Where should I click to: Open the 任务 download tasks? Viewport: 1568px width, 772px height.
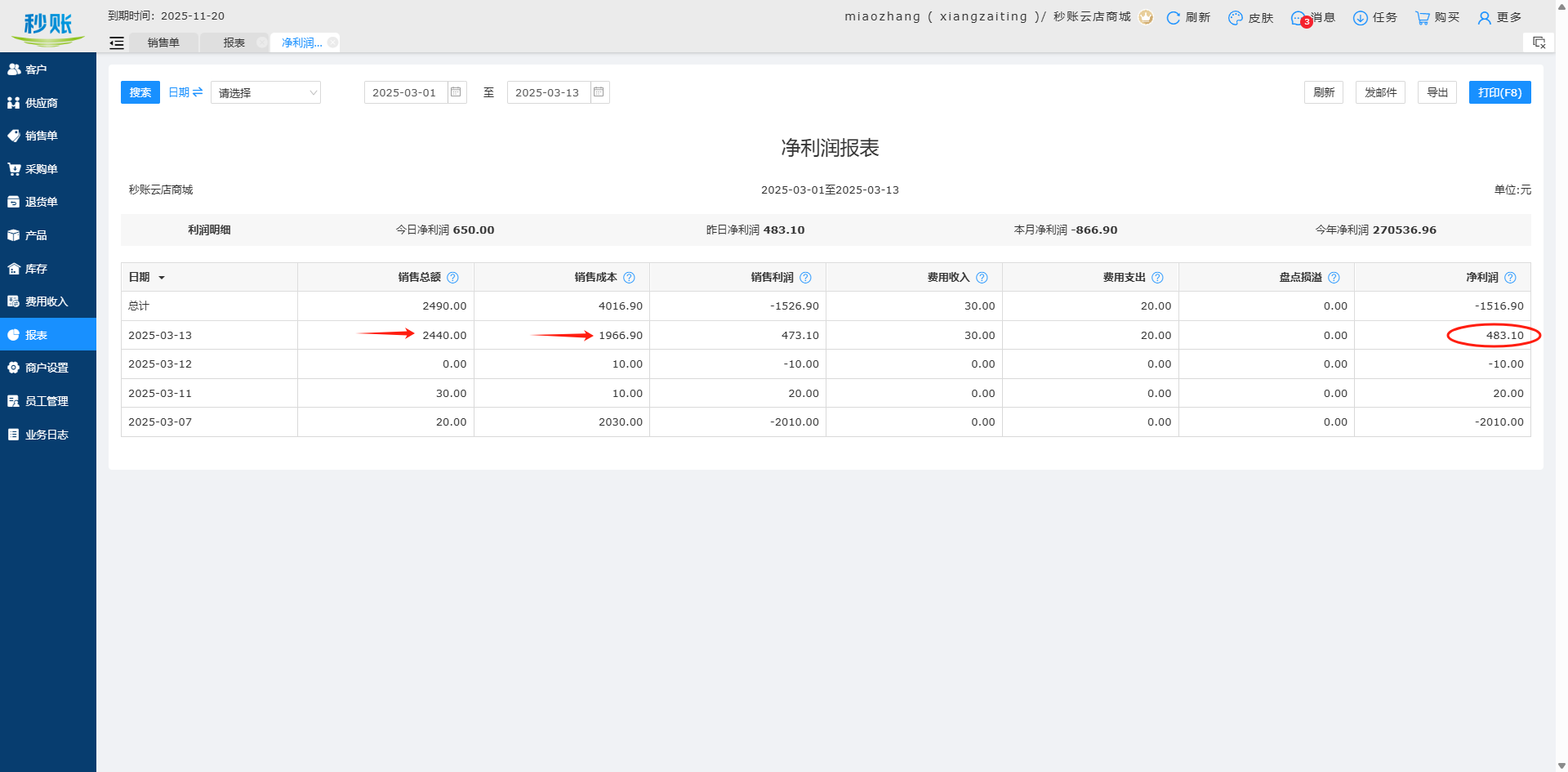(x=1375, y=17)
